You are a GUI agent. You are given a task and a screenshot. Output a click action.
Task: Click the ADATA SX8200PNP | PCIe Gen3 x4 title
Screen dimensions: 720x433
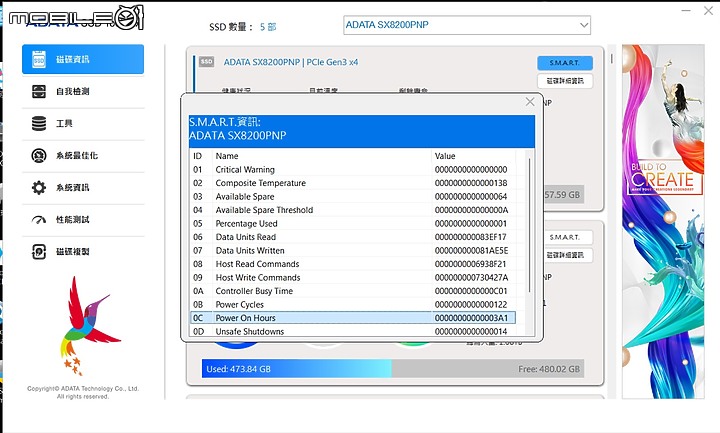coord(291,62)
